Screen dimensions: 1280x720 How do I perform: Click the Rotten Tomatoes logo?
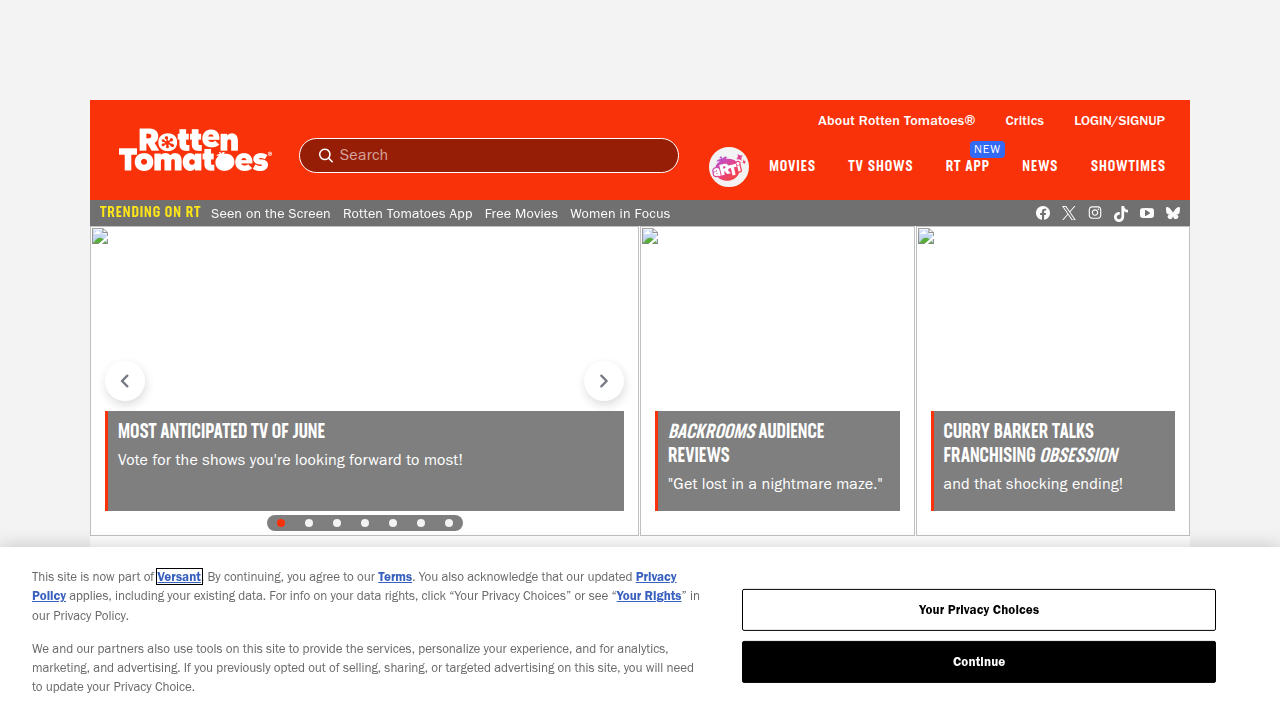195,150
